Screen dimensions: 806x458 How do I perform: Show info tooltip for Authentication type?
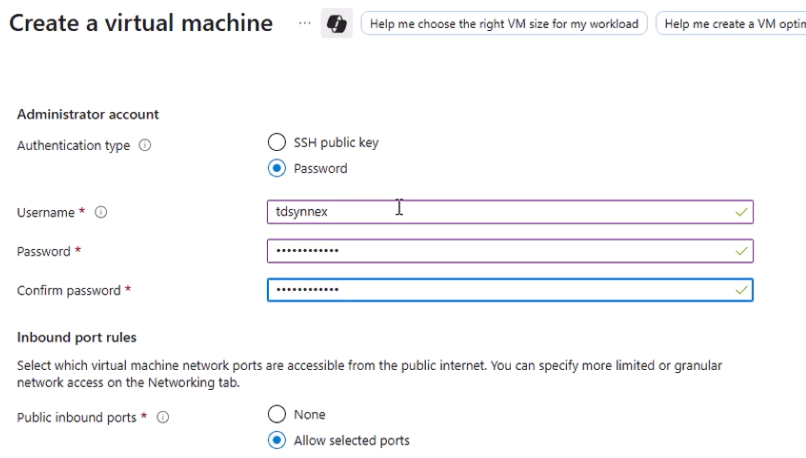145,145
